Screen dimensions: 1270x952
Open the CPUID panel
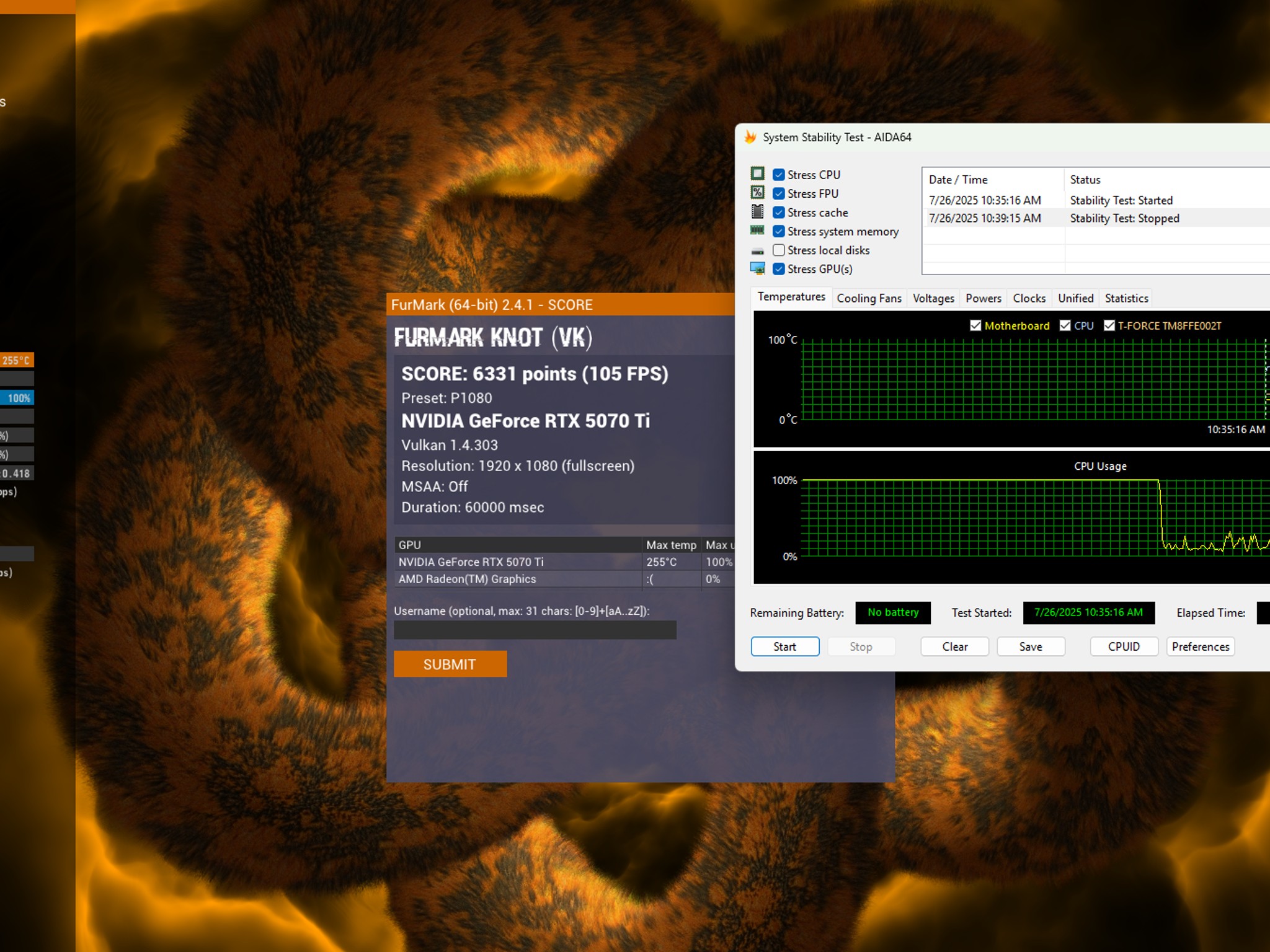coord(1124,646)
